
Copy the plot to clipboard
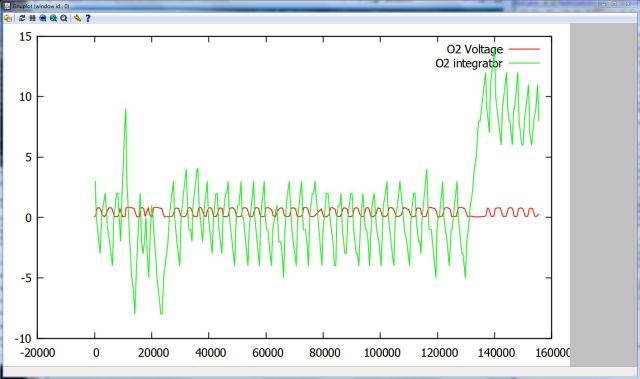[8, 18]
